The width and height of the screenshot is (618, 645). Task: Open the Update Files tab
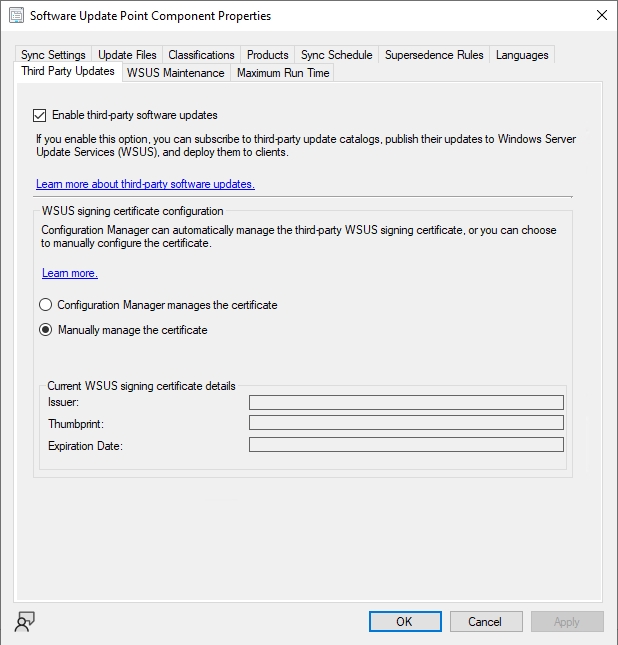127,55
